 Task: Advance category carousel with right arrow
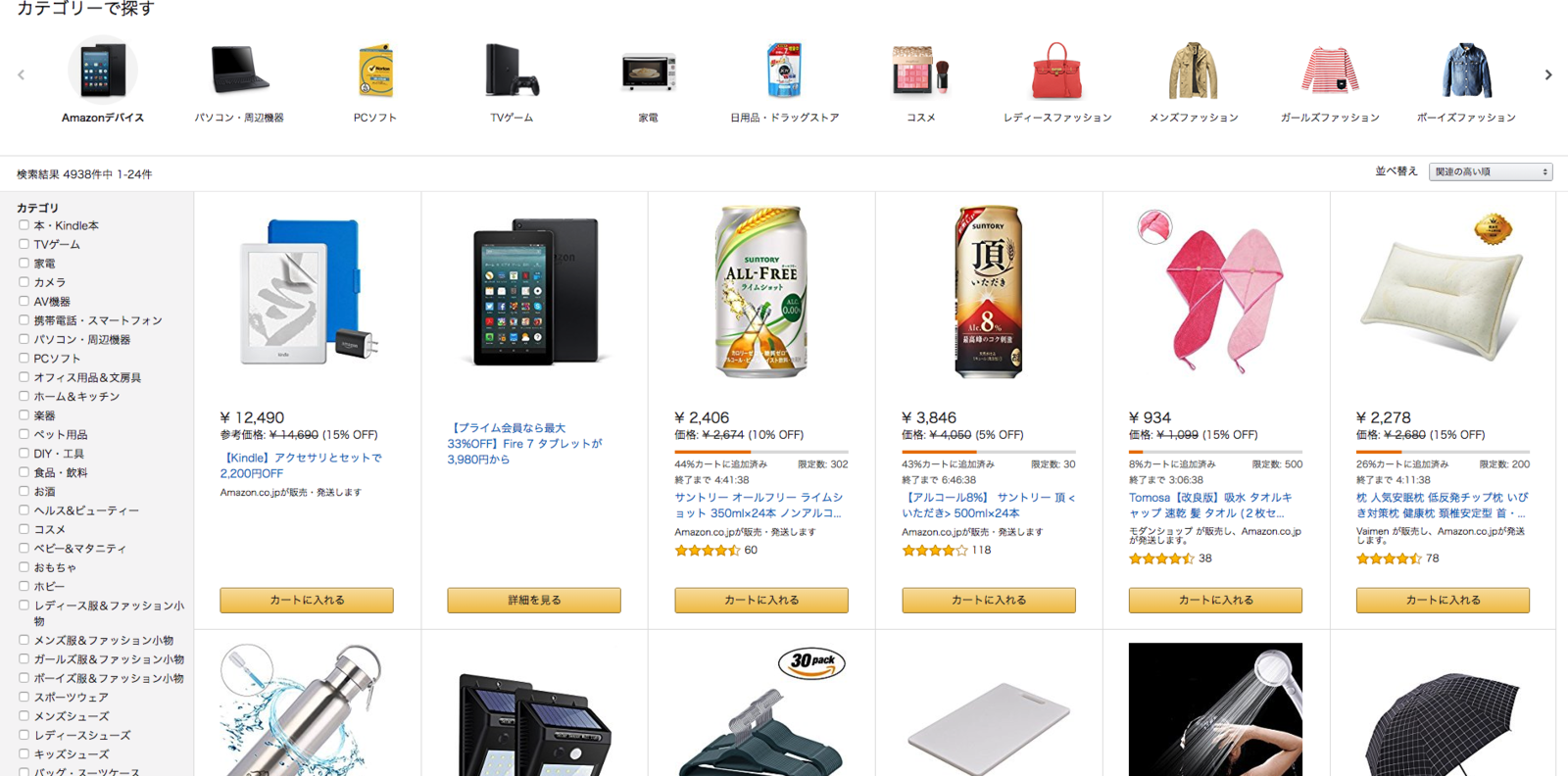pos(1548,74)
